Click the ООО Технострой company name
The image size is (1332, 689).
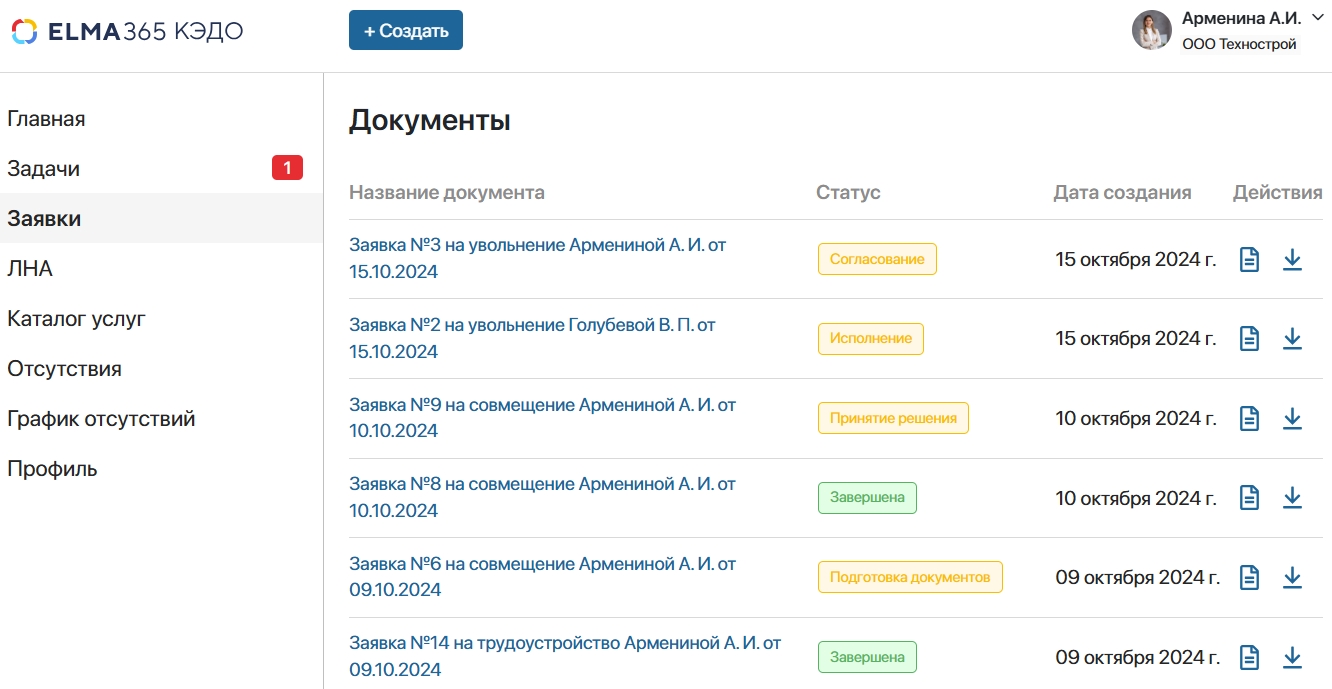(x=1239, y=44)
